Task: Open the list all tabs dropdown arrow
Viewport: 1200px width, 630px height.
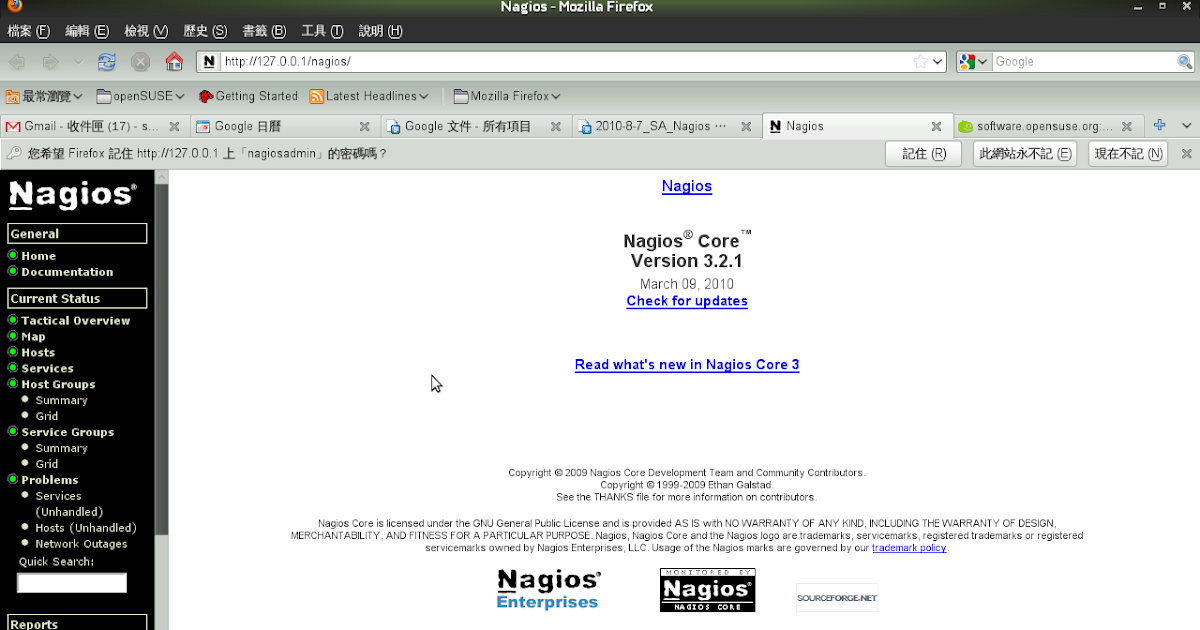Action: tap(1187, 126)
